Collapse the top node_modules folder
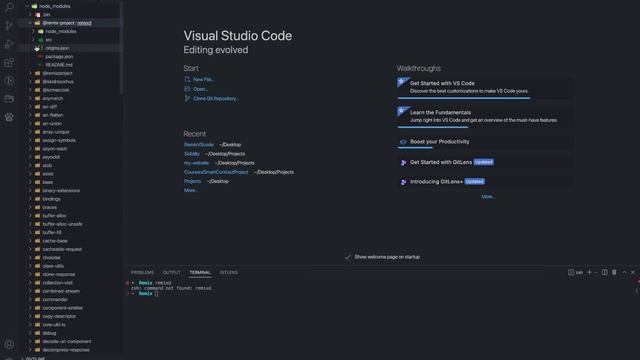 tap(27, 6)
